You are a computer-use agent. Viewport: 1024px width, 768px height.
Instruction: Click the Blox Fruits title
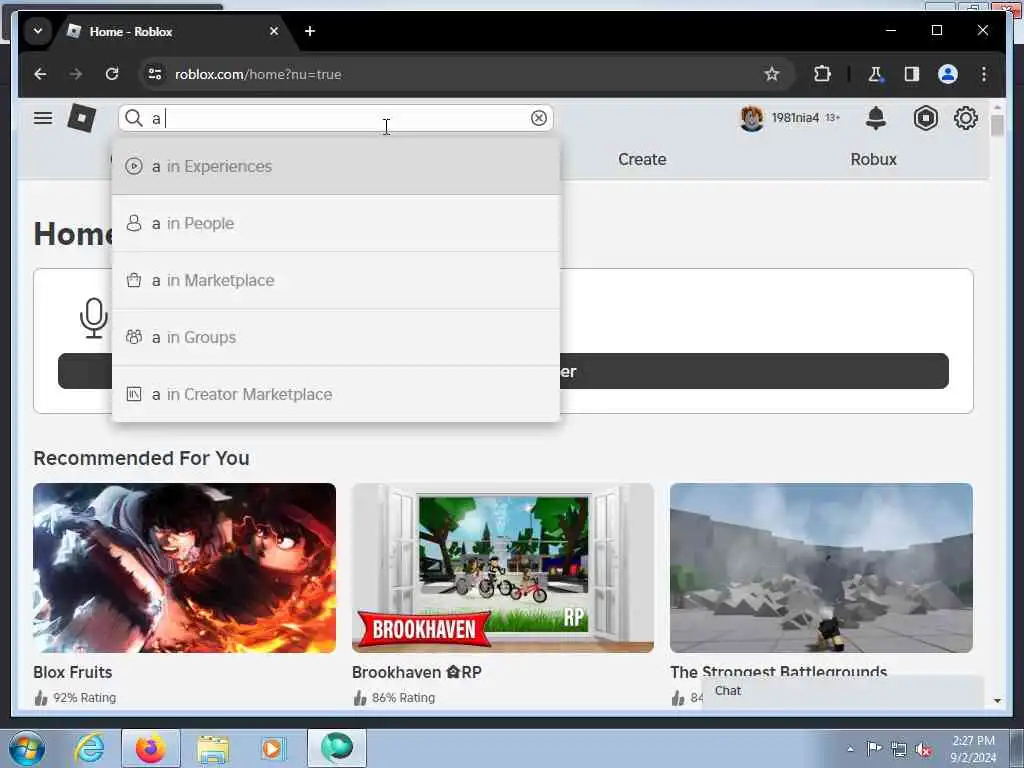[72, 672]
